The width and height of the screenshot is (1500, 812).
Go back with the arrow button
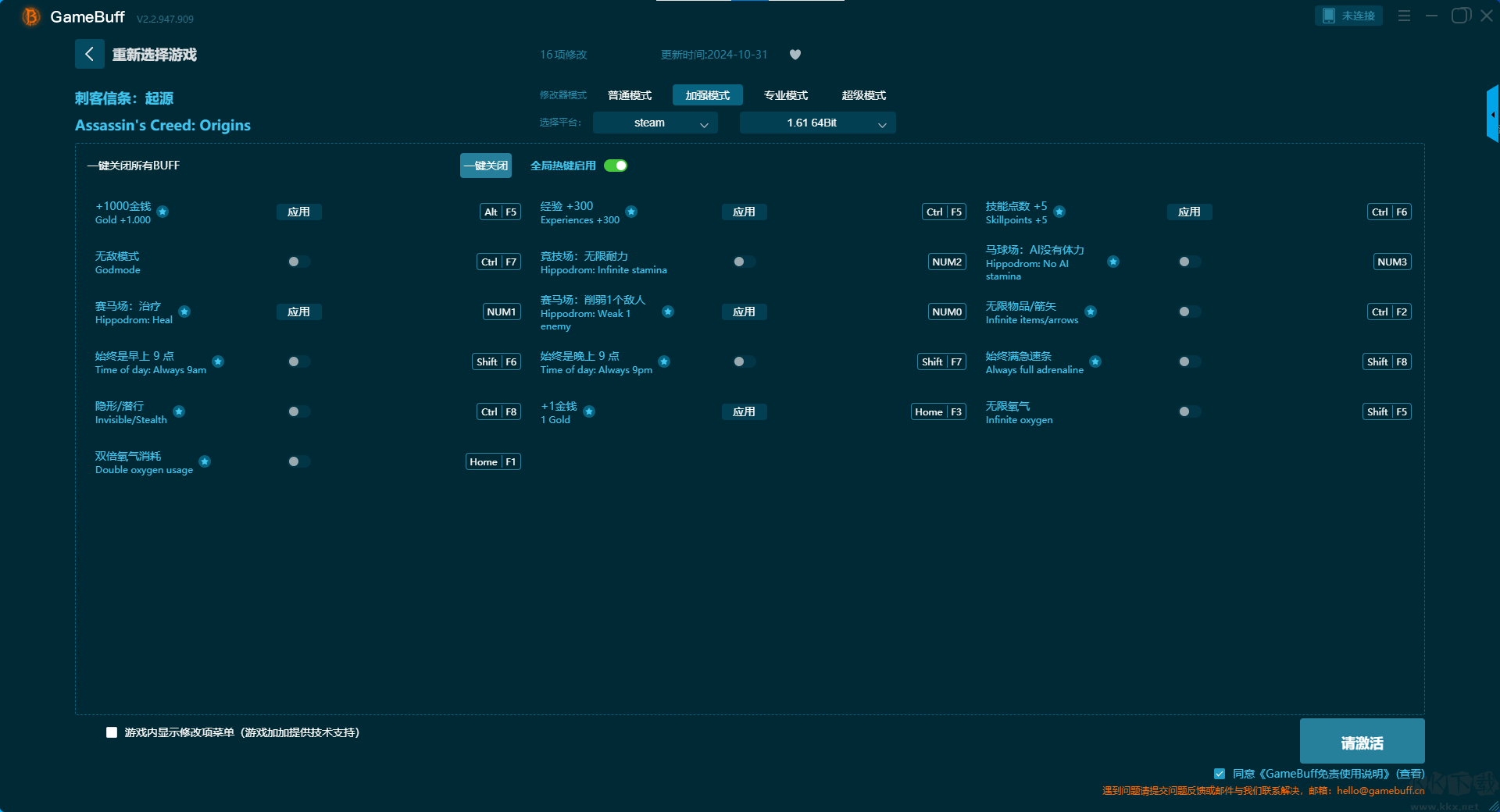click(90, 54)
